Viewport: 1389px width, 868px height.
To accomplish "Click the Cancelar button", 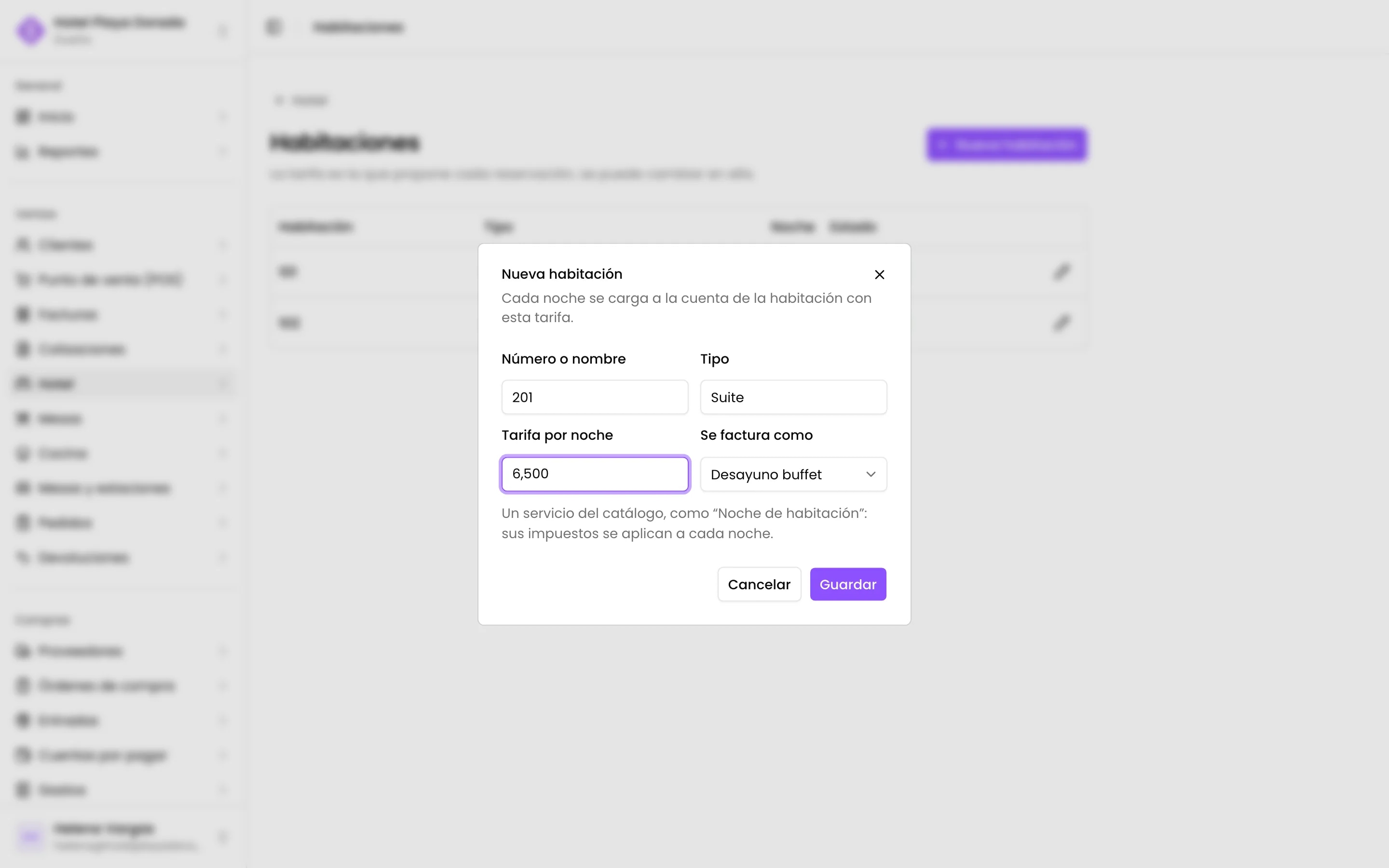I will tap(759, 584).
